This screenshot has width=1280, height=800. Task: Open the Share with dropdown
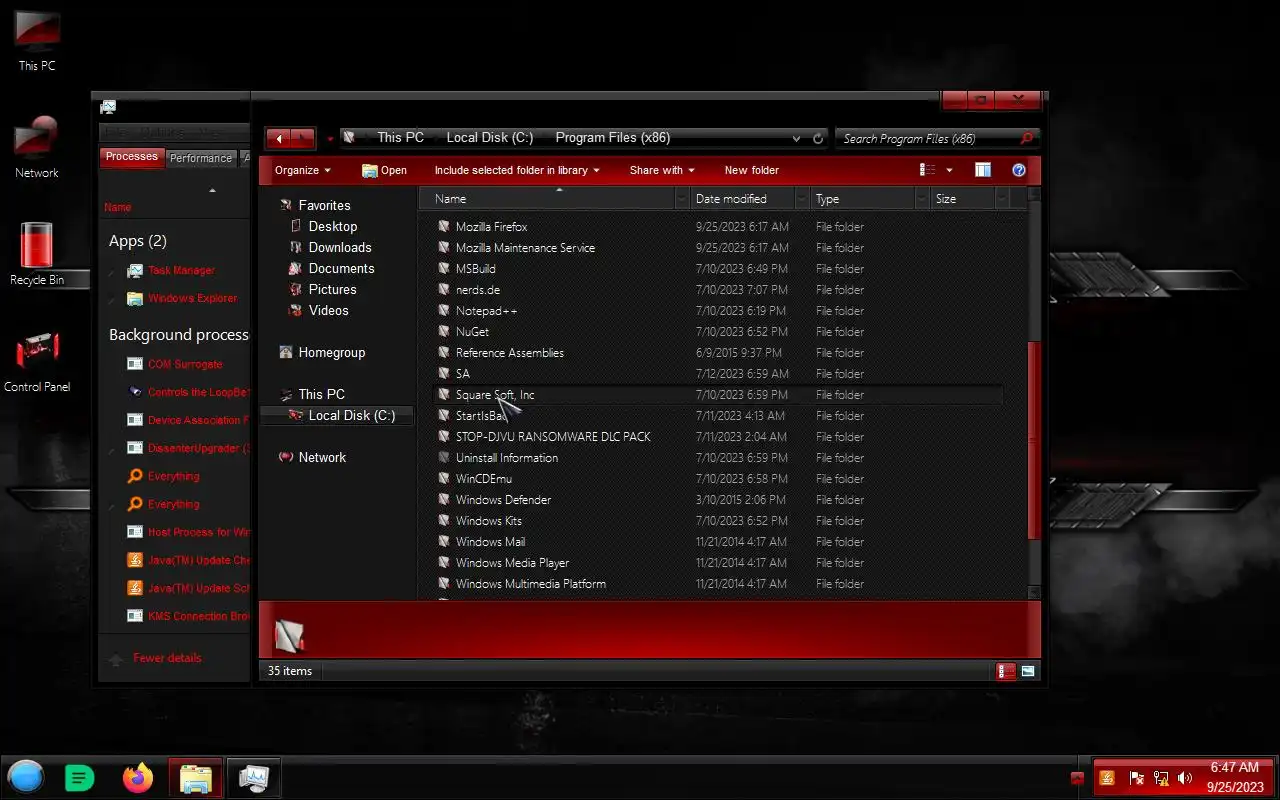coord(662,170)
